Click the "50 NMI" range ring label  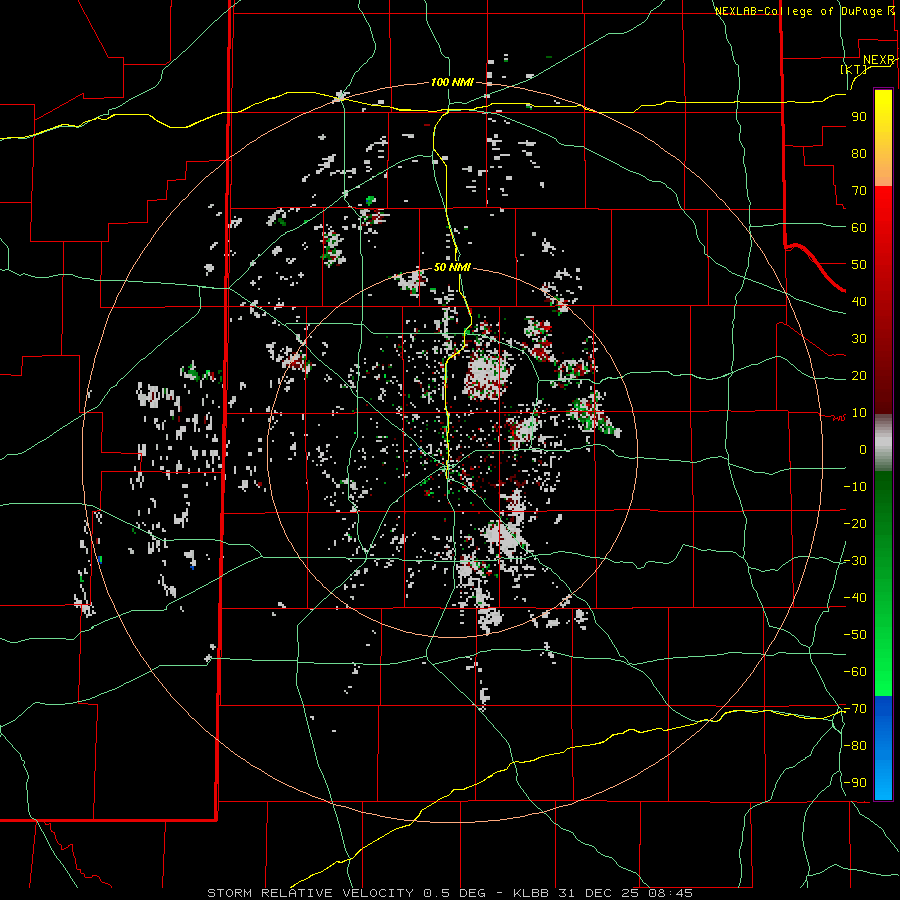pyautogui.click(x=452, y=267)
